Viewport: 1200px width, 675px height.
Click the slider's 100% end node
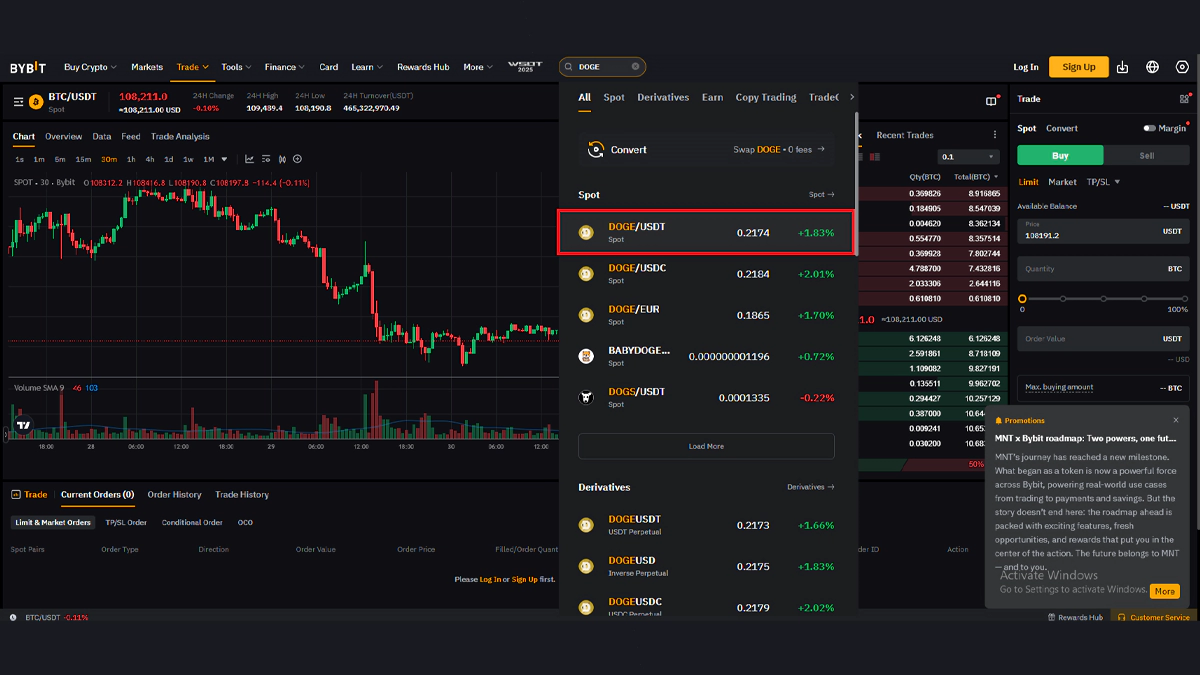1185,298
